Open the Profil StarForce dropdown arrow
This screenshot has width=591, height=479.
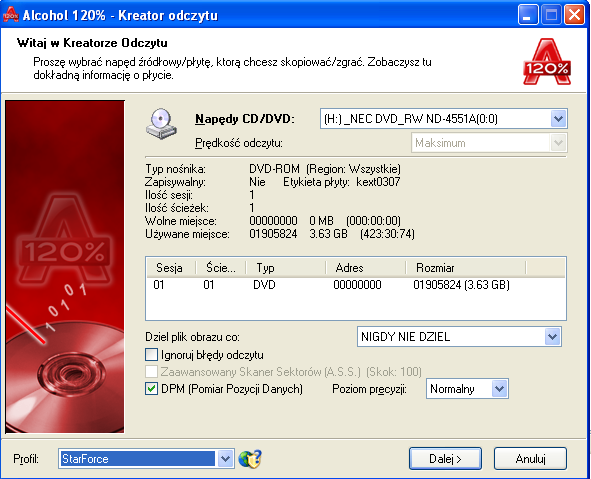(225, 459)
